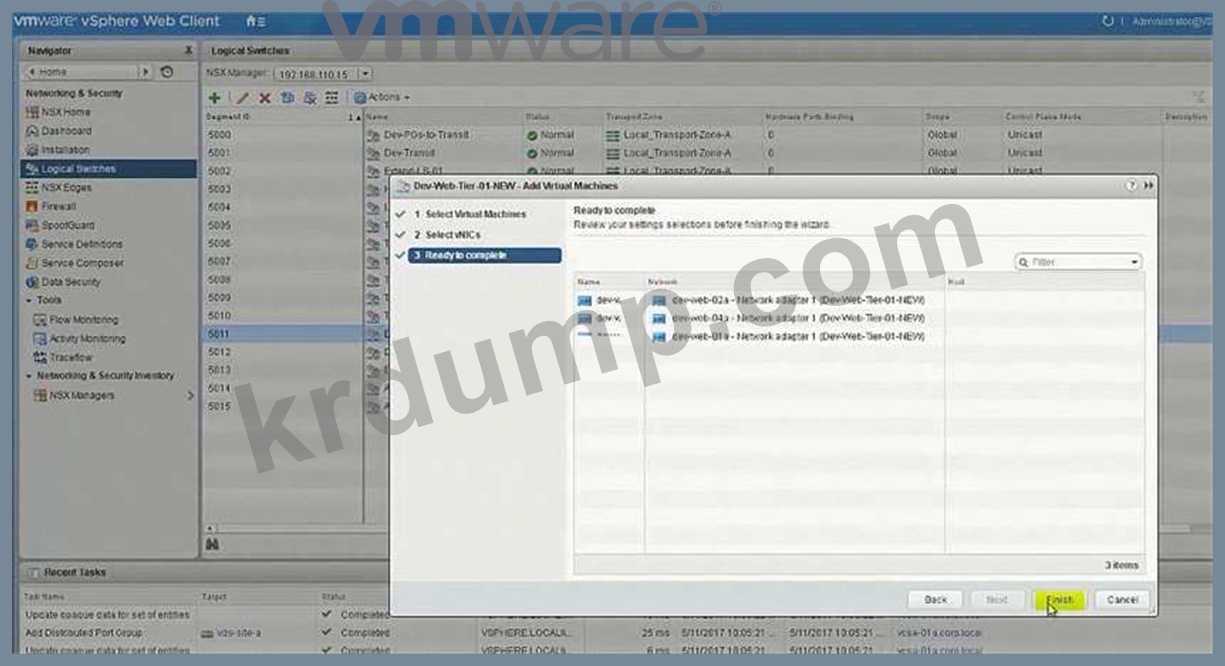Open Activity Monitoring under Tools
This screenshot has height=666, width=1225.
click(x=87, y=339)
